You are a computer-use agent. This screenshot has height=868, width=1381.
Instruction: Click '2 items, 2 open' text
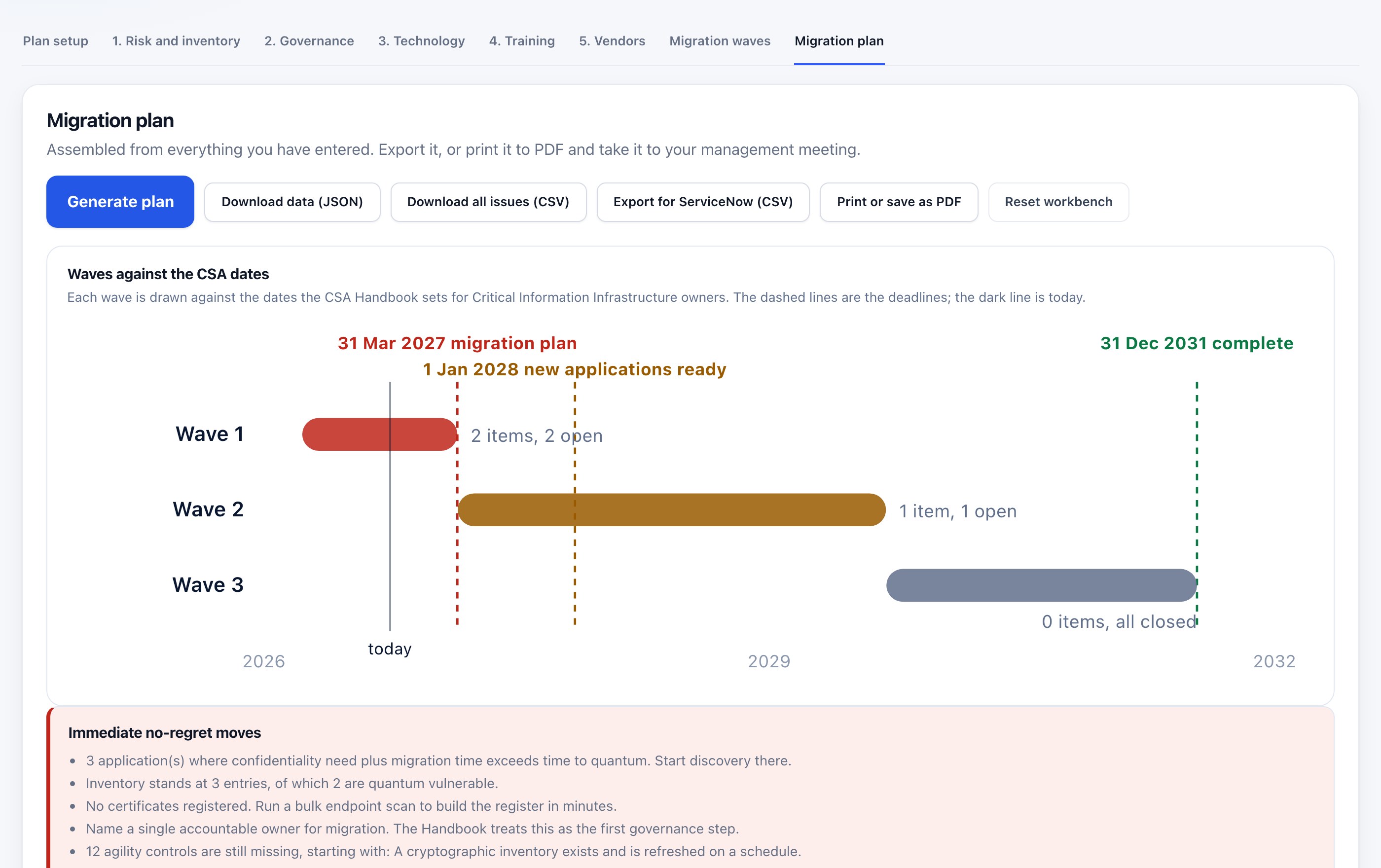pyautogui.click(x=537, y=435)
